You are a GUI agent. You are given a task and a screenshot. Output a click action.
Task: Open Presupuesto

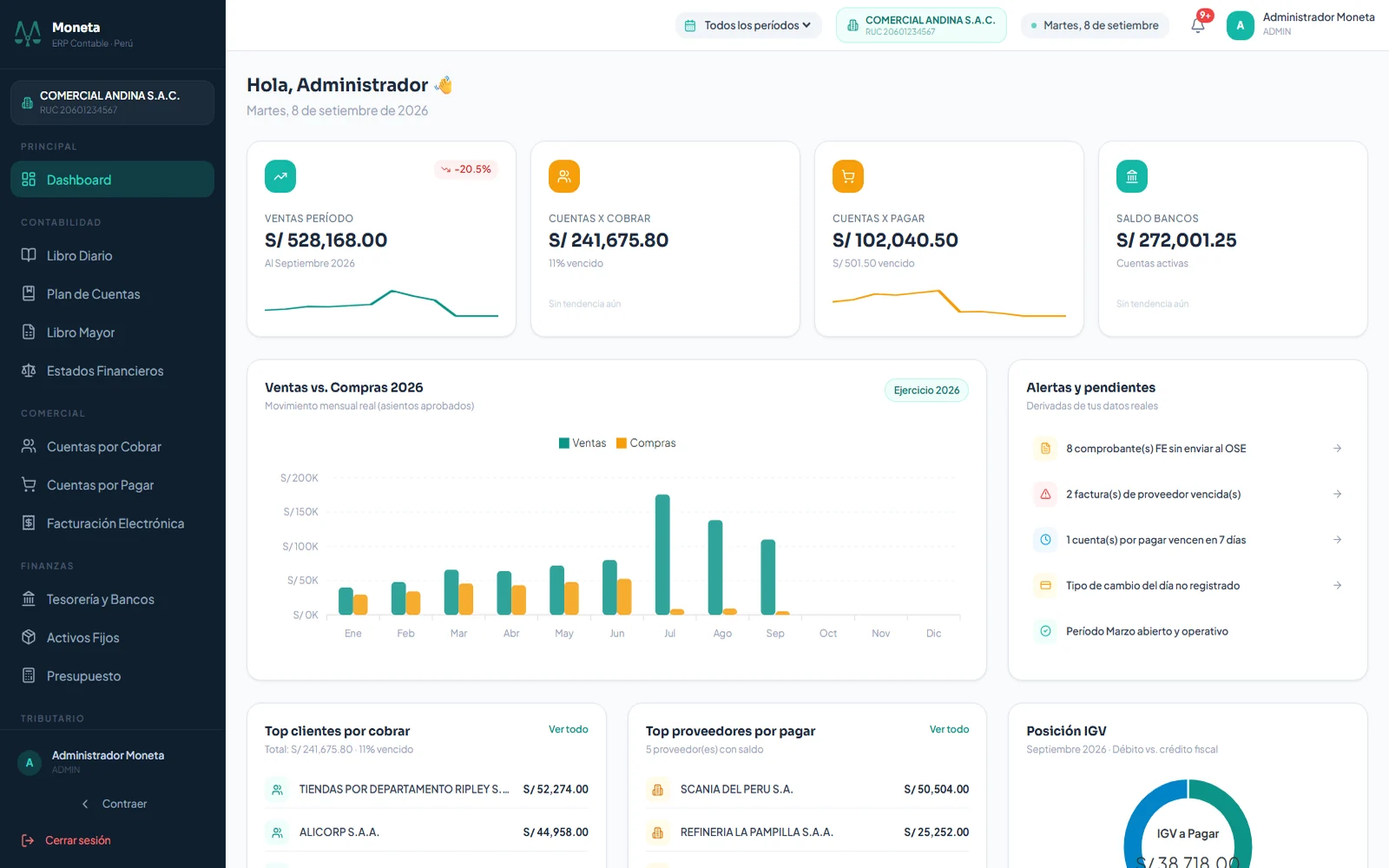[112, 675]
